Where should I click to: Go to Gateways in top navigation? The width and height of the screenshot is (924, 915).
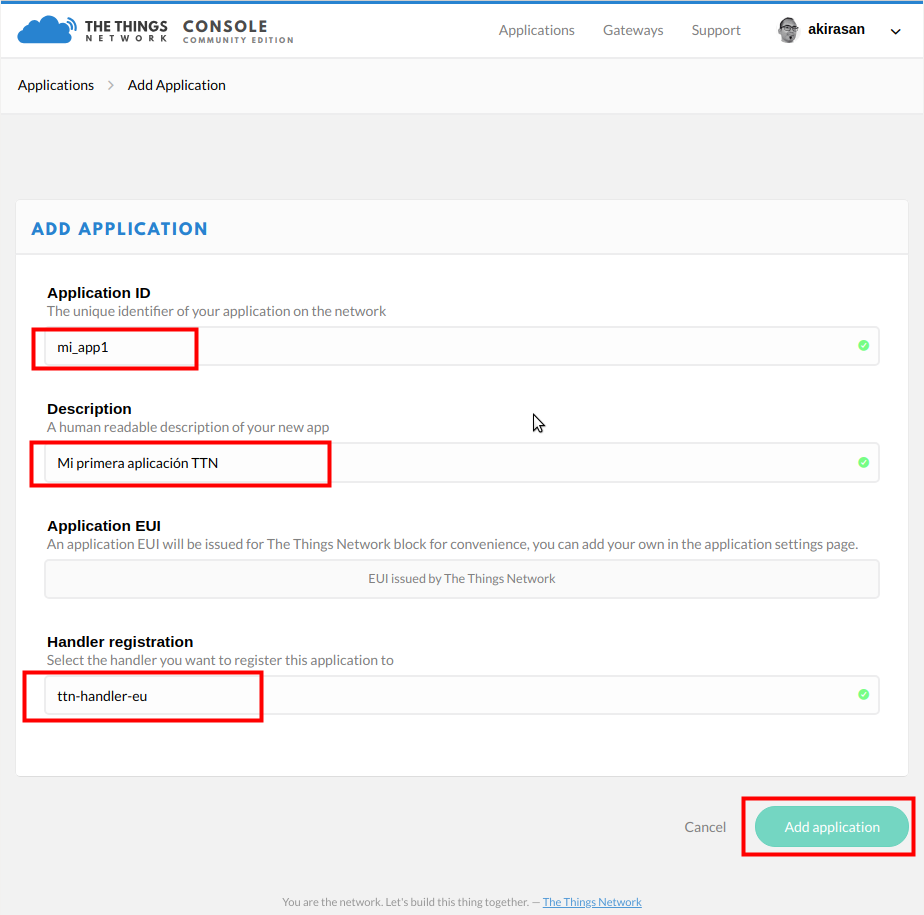633,30
